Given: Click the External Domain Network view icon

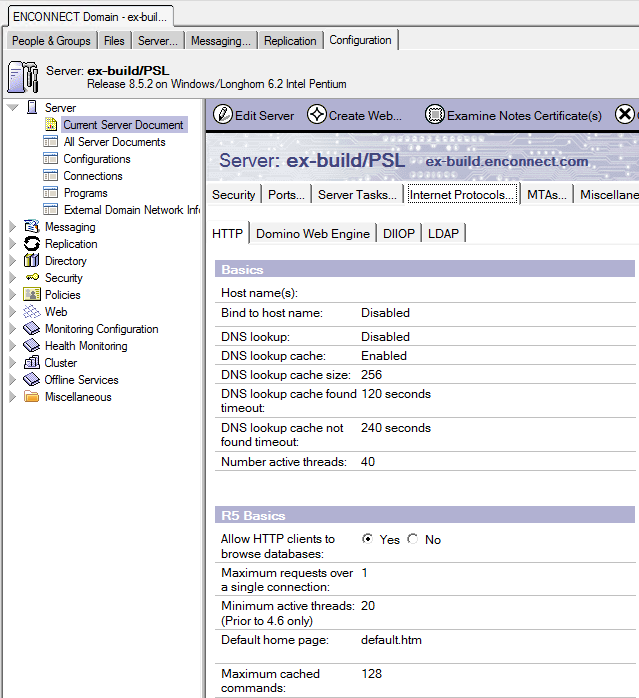Looking at the screenshot, I should point(50,209).
